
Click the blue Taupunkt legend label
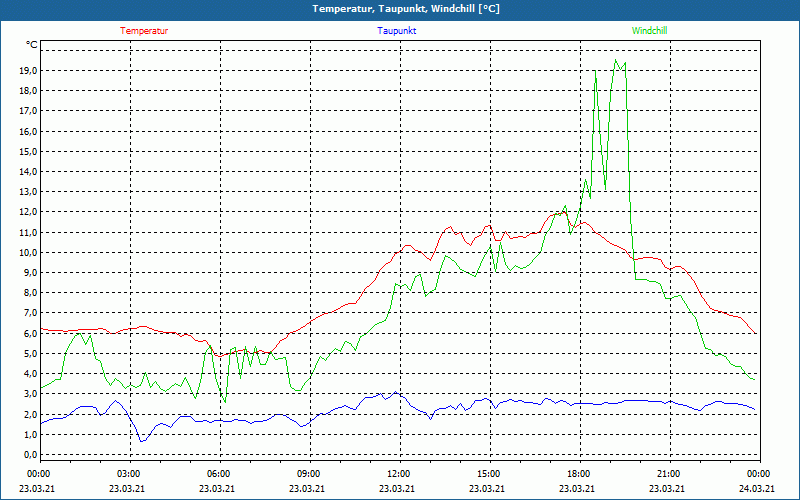point(396,31)
